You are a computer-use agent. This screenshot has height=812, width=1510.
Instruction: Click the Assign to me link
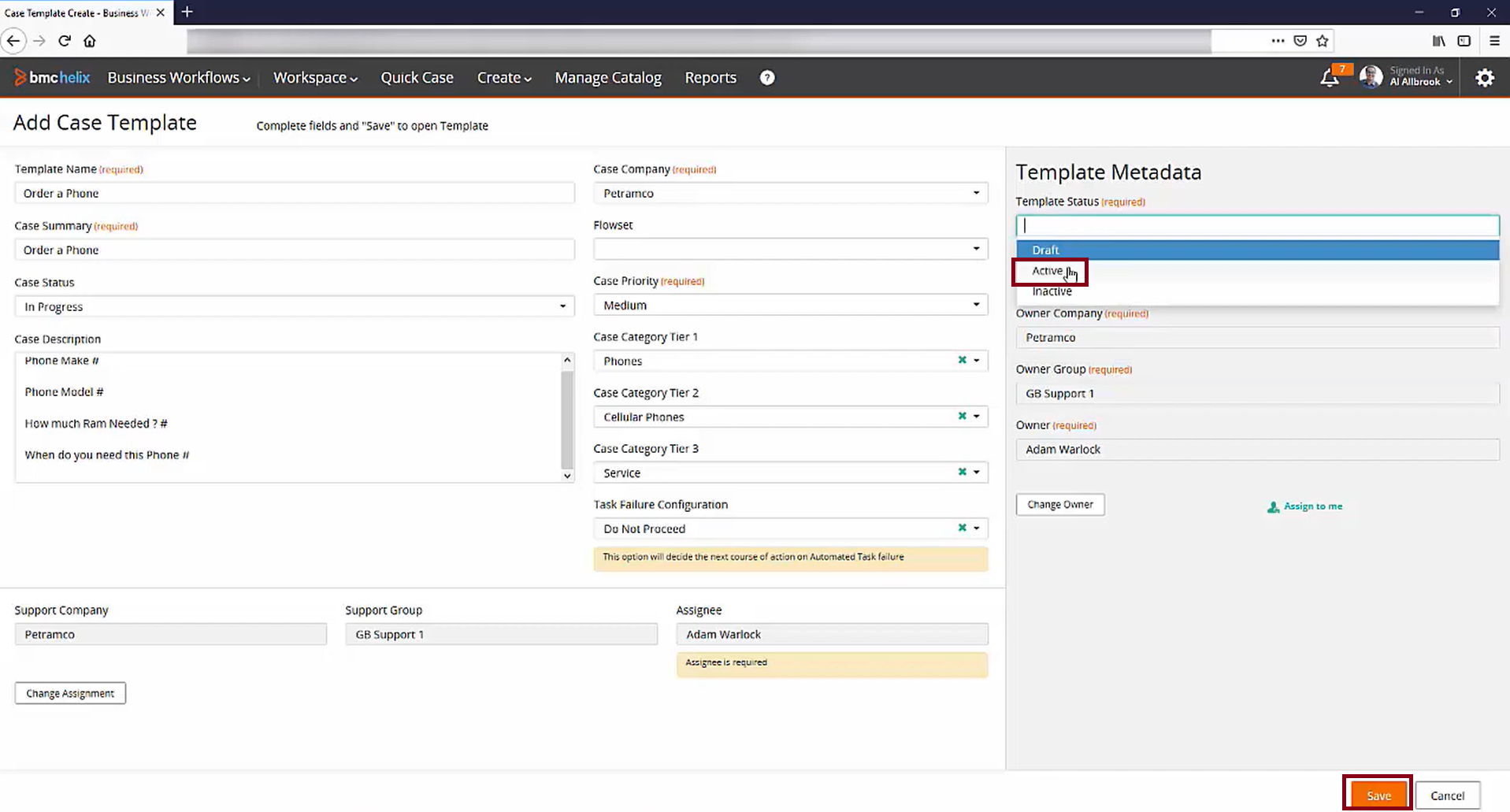tap(1305, 506)
